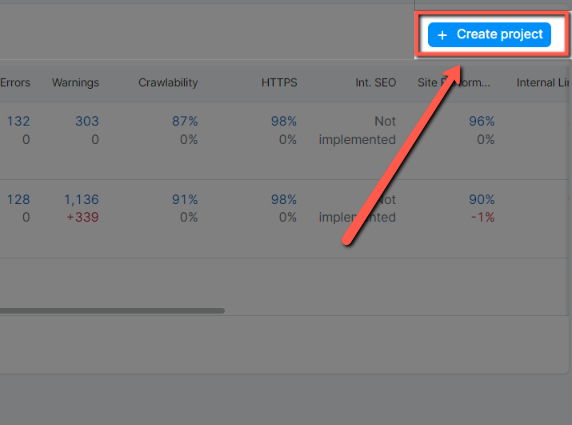Sort by the HTTPS column header
Screen dimensions: 572x425
click(279, 83)
